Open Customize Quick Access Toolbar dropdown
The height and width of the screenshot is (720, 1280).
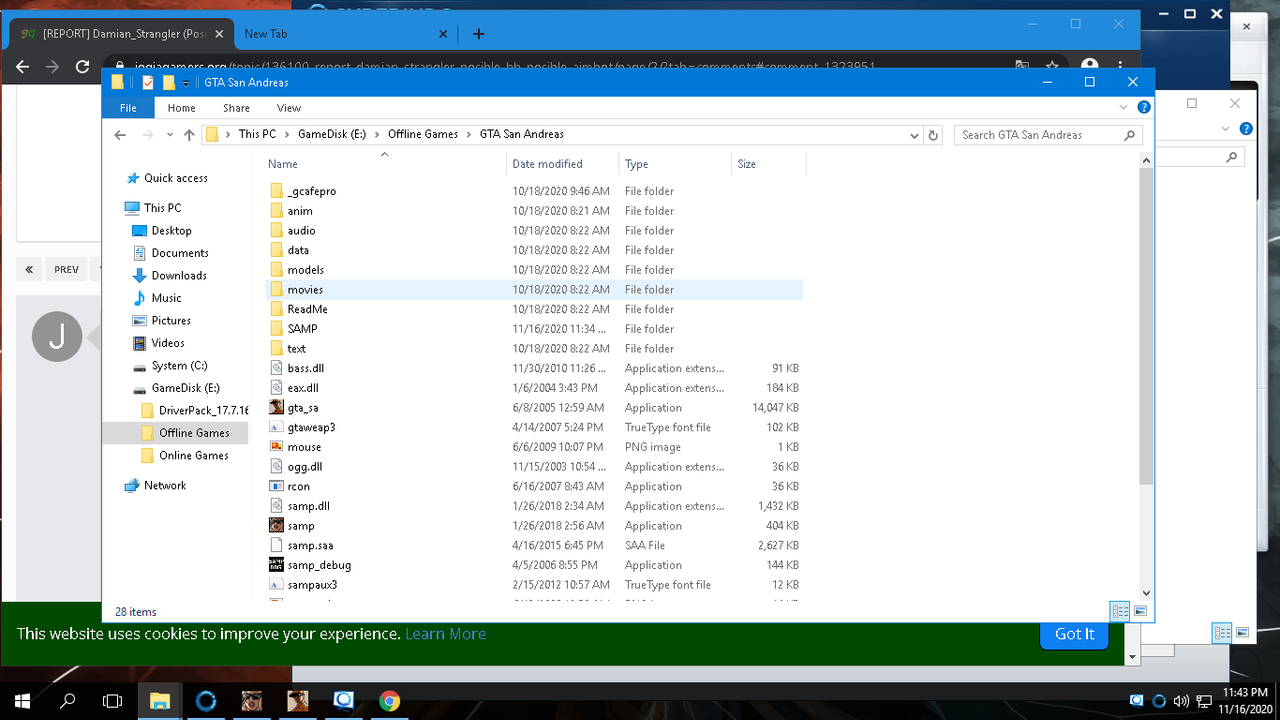[186, 83]
